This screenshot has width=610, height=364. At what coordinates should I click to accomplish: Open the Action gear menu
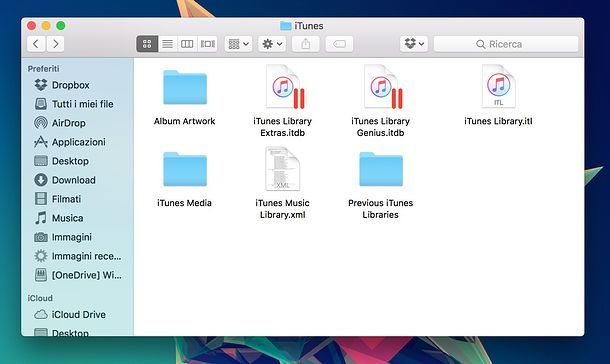[272, 44]
